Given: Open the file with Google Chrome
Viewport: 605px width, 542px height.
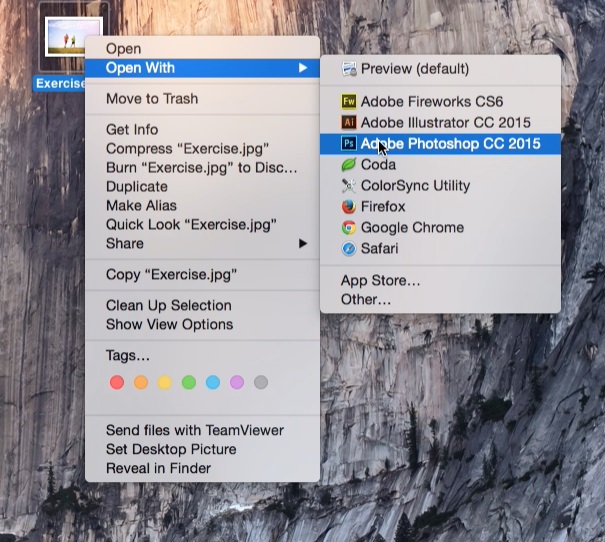Looking at the screenshot, I should tap(440, 228).
